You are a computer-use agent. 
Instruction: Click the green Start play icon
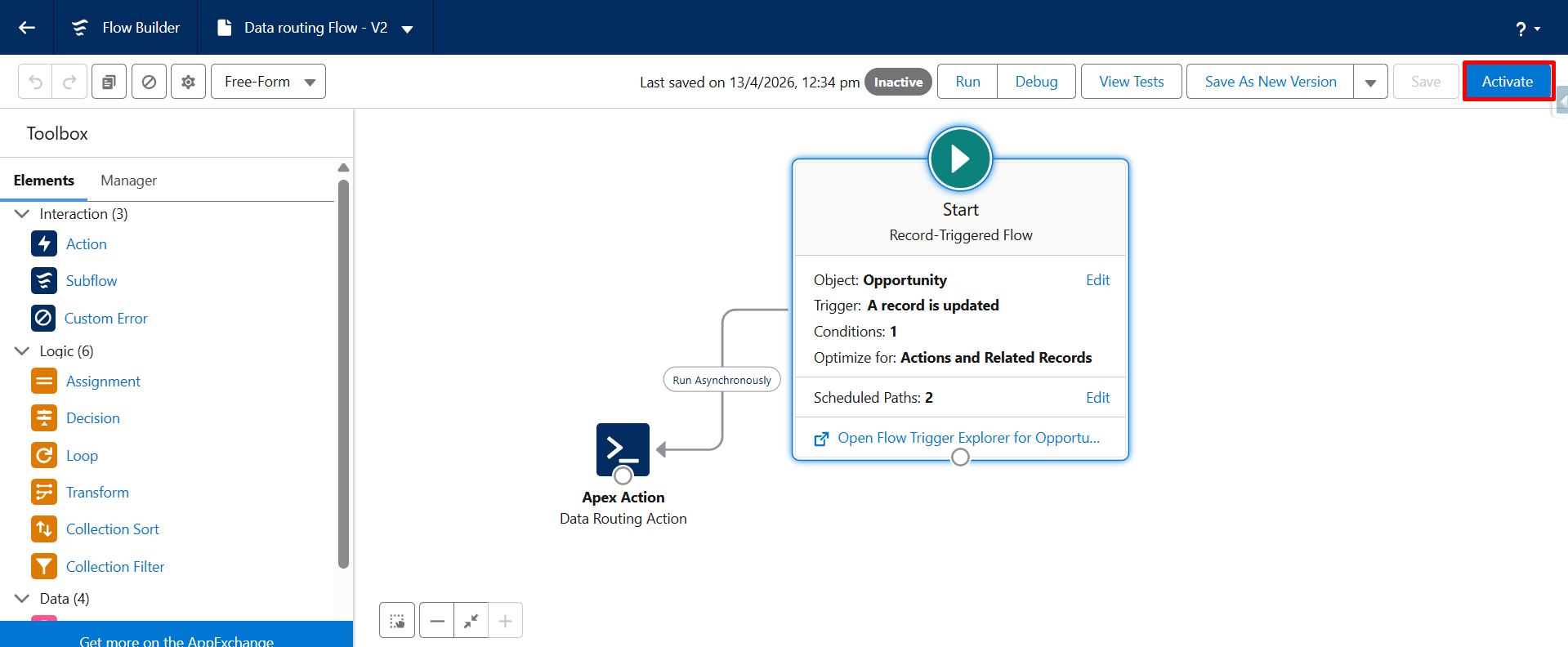960,158
